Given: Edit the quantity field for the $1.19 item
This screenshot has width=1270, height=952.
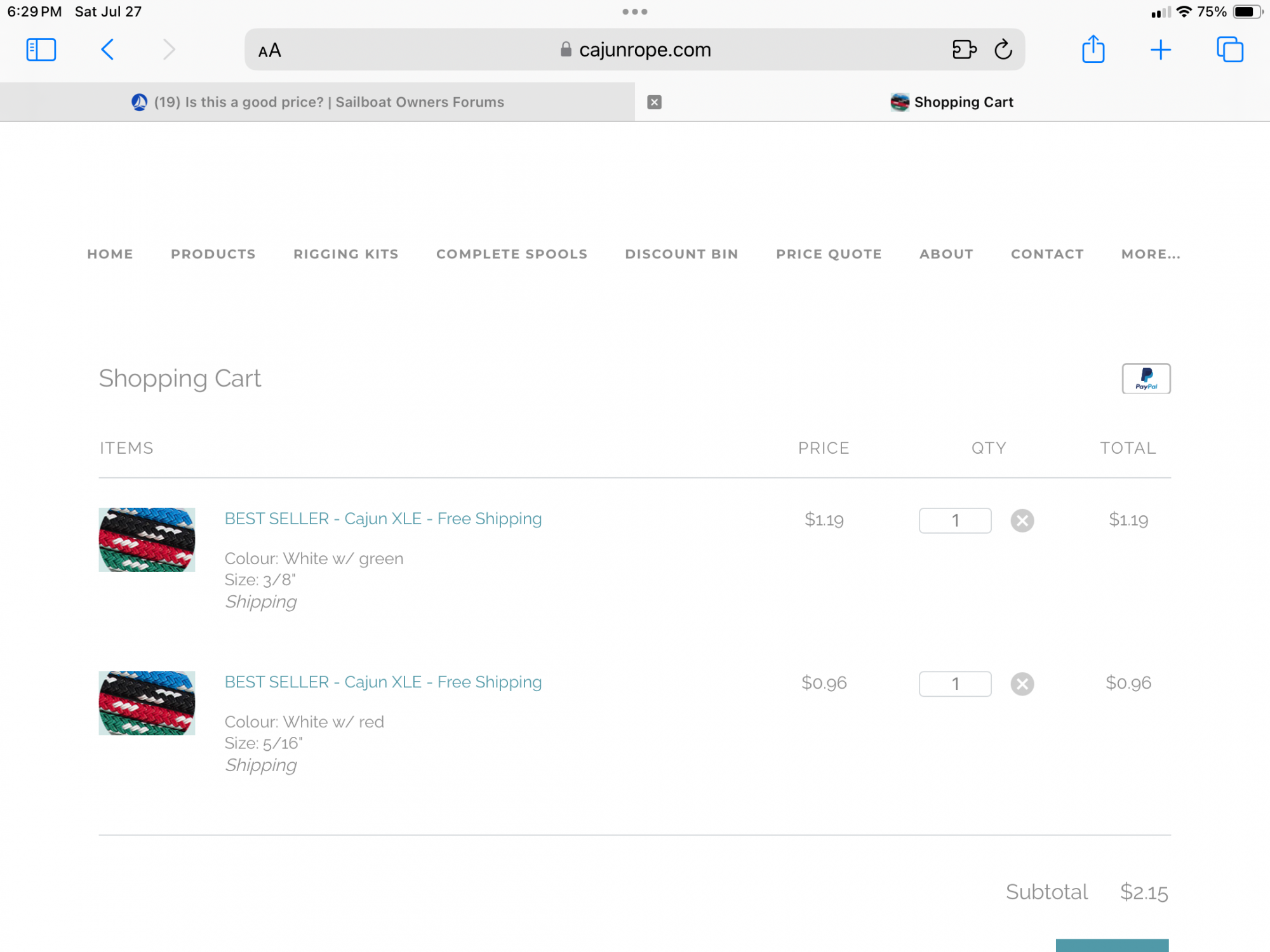Looking at the screenshot, I should click(955, 520).
